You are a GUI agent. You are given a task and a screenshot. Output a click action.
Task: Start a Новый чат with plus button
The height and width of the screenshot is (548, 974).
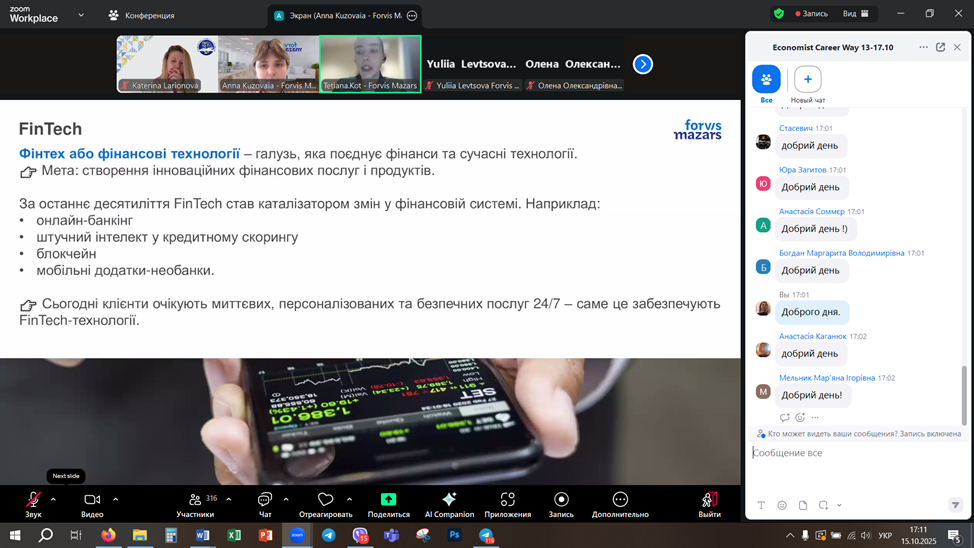pyautogui.click(x=808, y=80)
